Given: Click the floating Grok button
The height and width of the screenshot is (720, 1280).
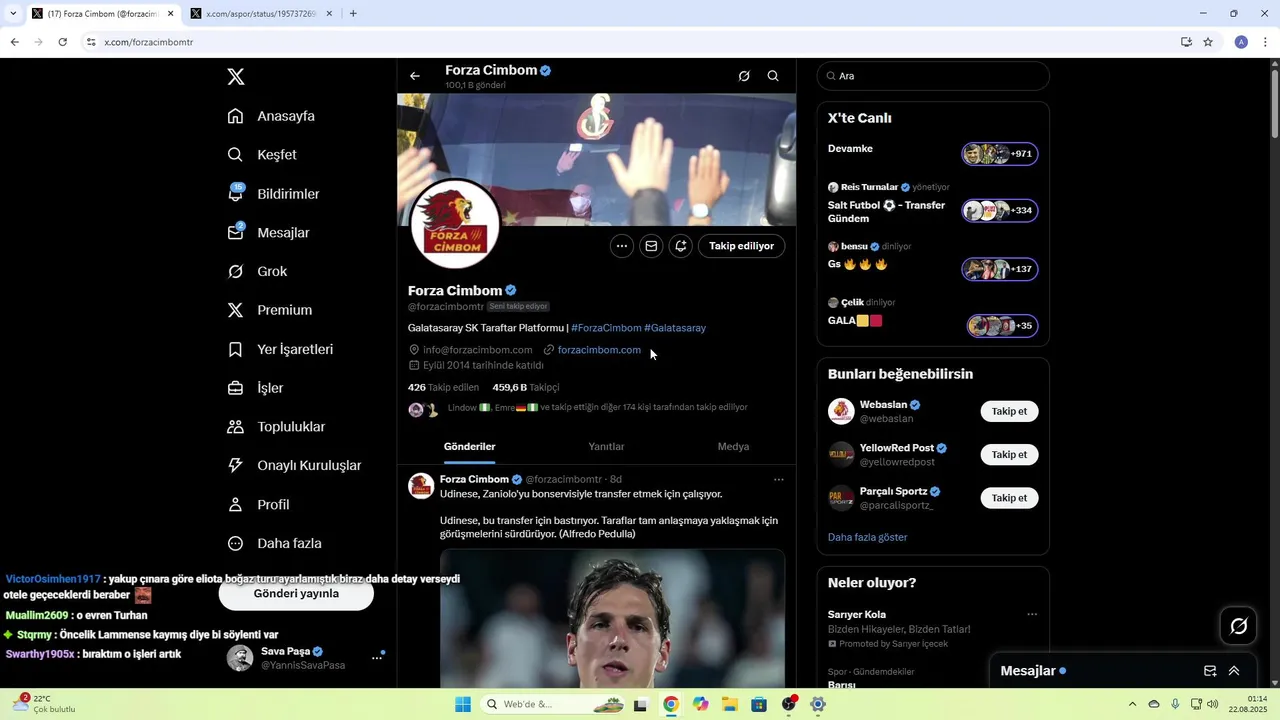Looking at the screenshot, I should (1239, 626).
